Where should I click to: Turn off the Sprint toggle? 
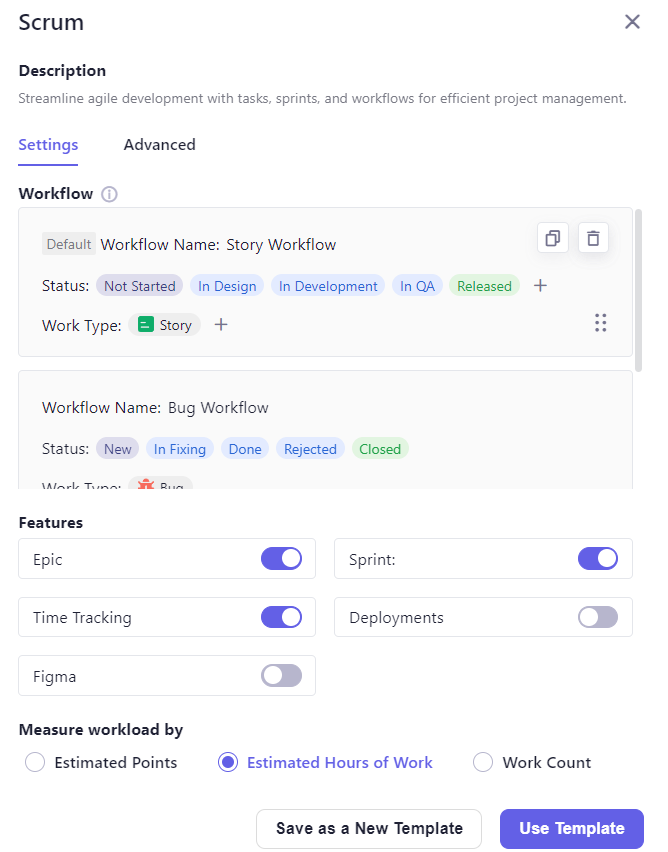597,559
